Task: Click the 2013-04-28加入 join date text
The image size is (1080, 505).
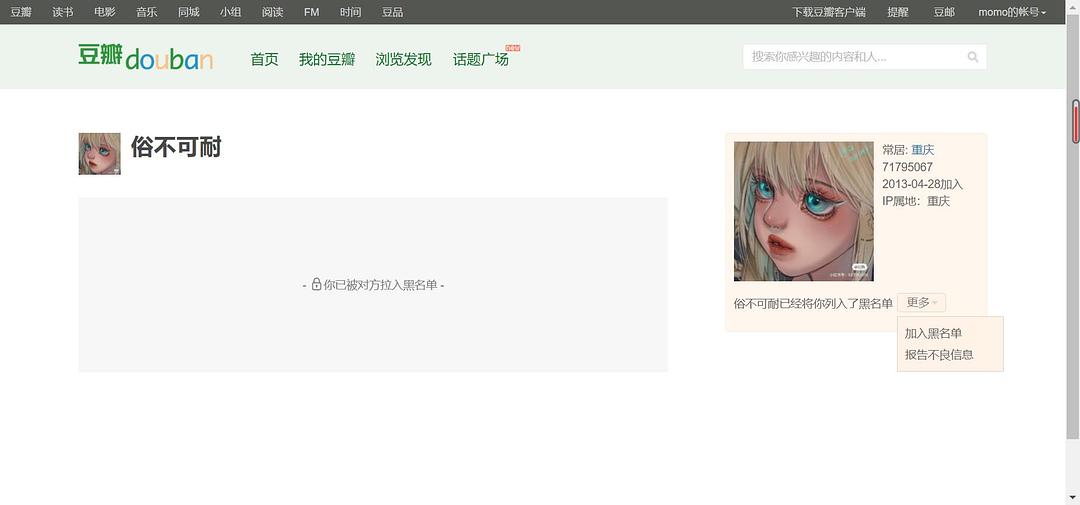Action: tap(922, 185)
